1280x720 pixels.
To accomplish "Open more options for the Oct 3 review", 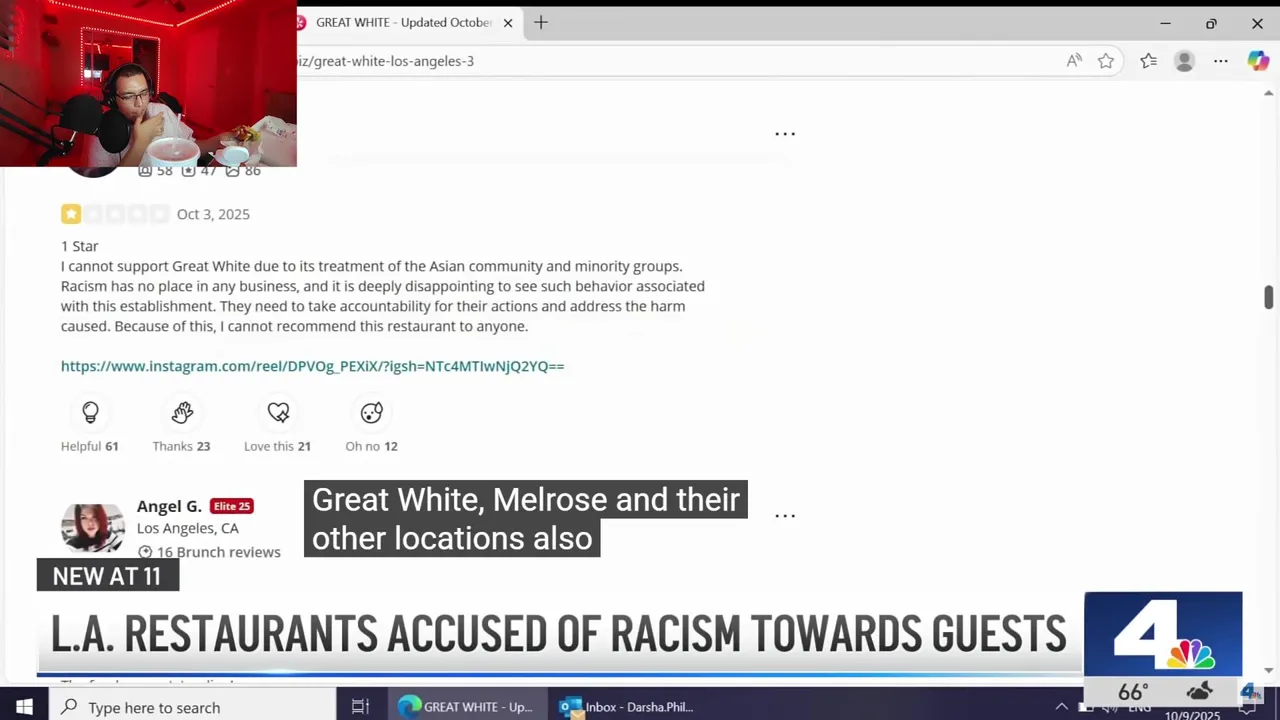I will 785,133.
